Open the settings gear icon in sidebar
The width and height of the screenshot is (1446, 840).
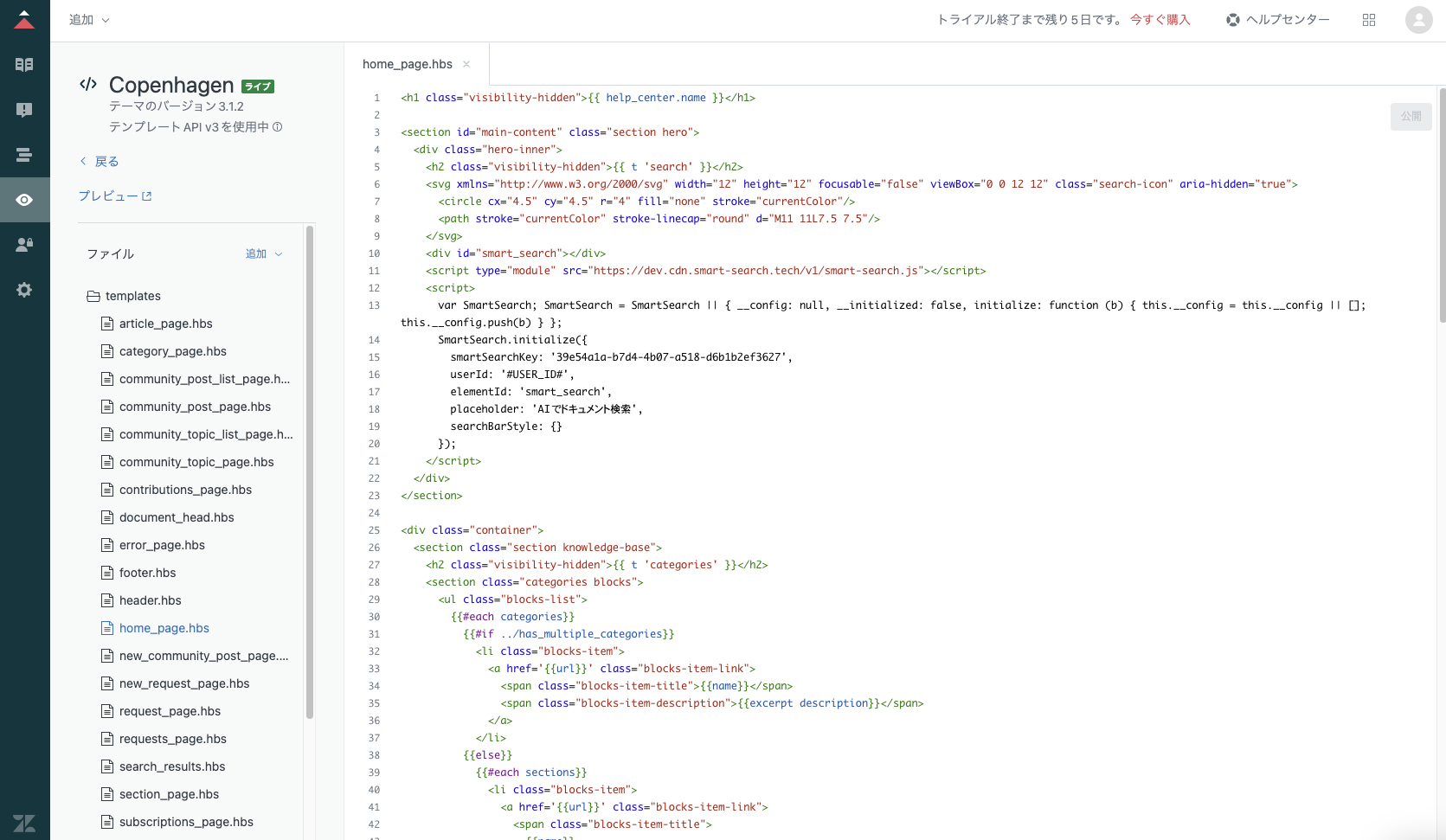point(24,290)
